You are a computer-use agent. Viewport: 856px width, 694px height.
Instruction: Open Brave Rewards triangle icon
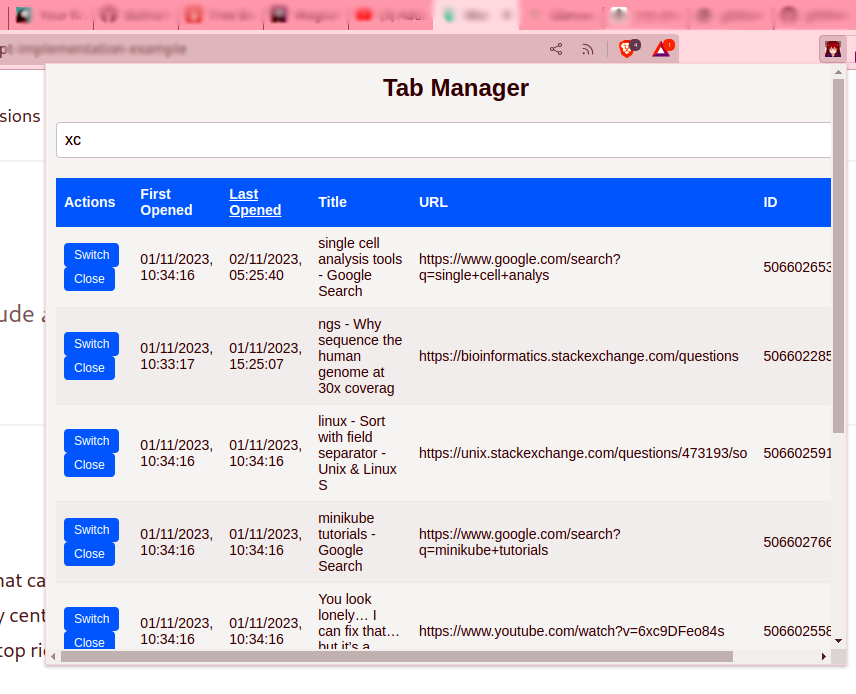tap(662, 49)
